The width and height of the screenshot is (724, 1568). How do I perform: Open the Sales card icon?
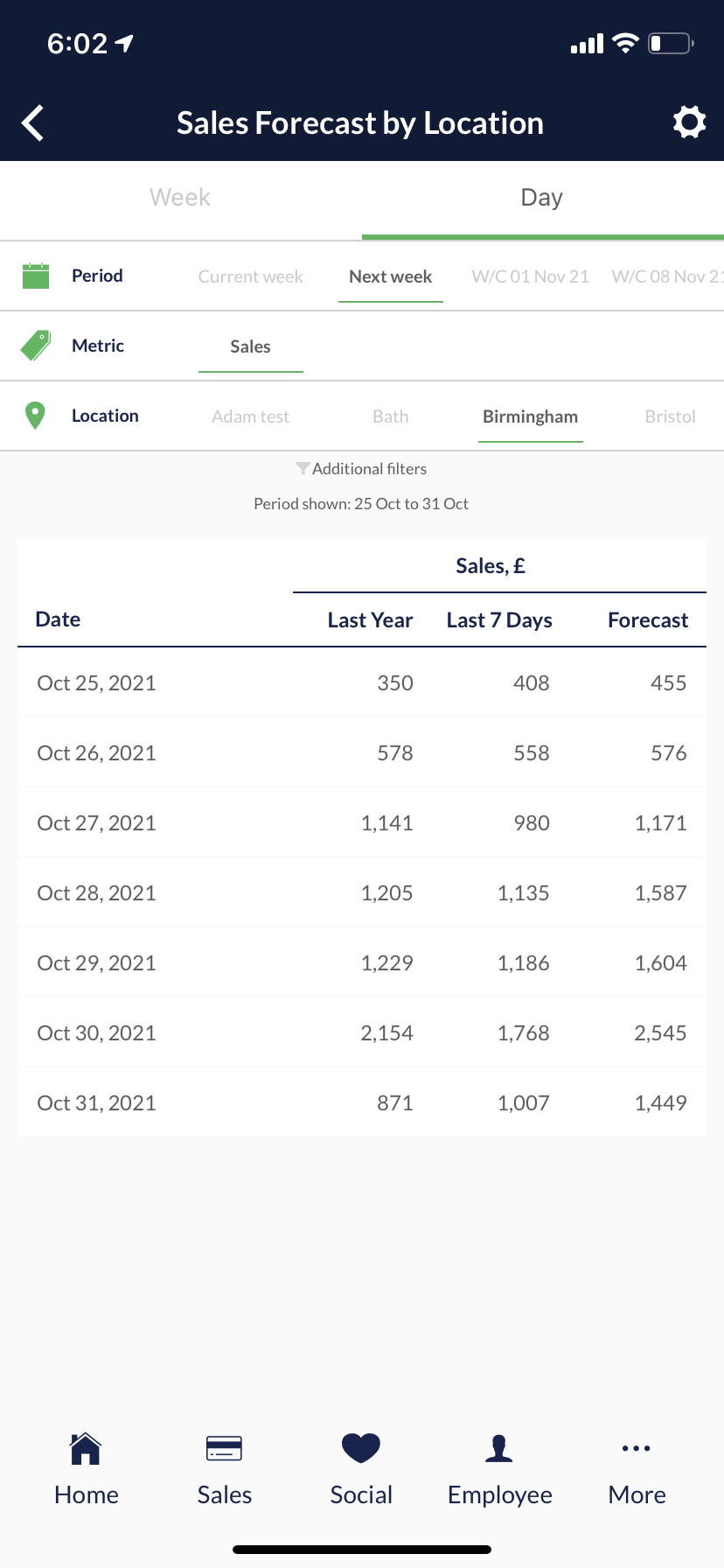click(224, 1449)
